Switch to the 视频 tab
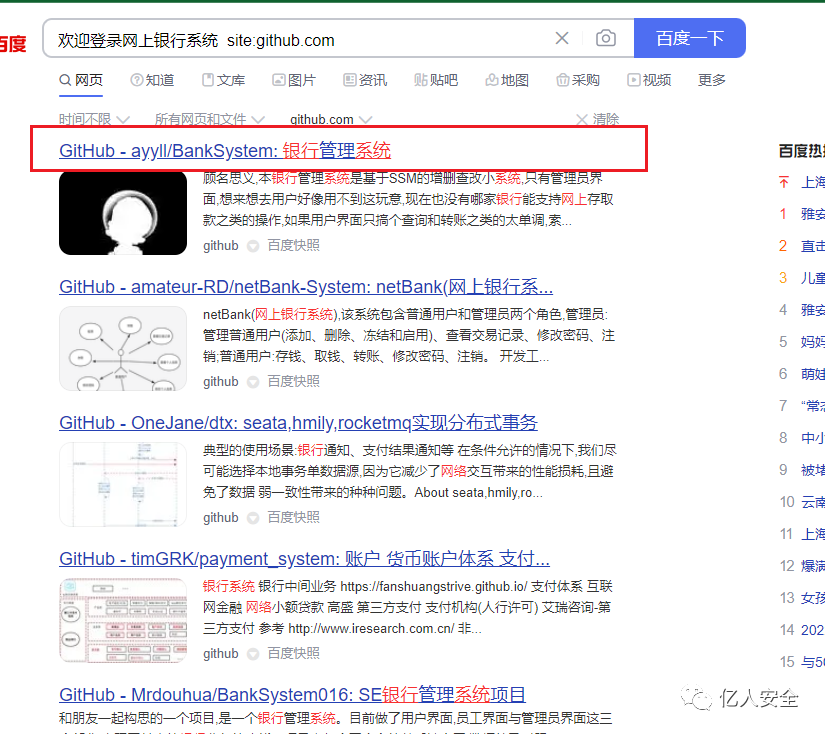Image resolution: width=825 pixels, height=734 pixels. coord(649,80)
